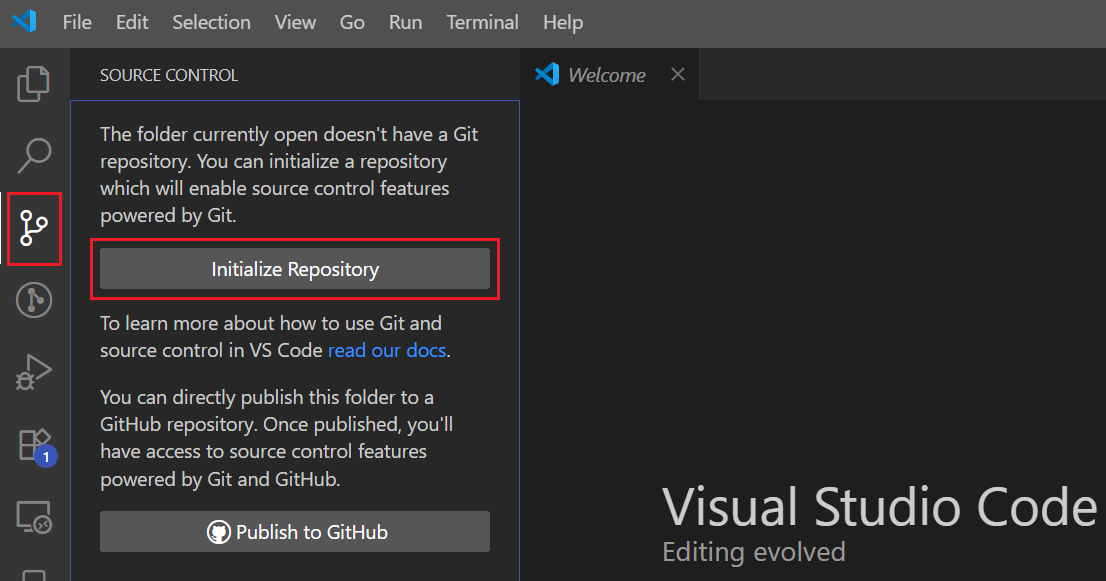Open the Explorer view in activity bar
The image size is (1106, 581).
tap(34, 84)
